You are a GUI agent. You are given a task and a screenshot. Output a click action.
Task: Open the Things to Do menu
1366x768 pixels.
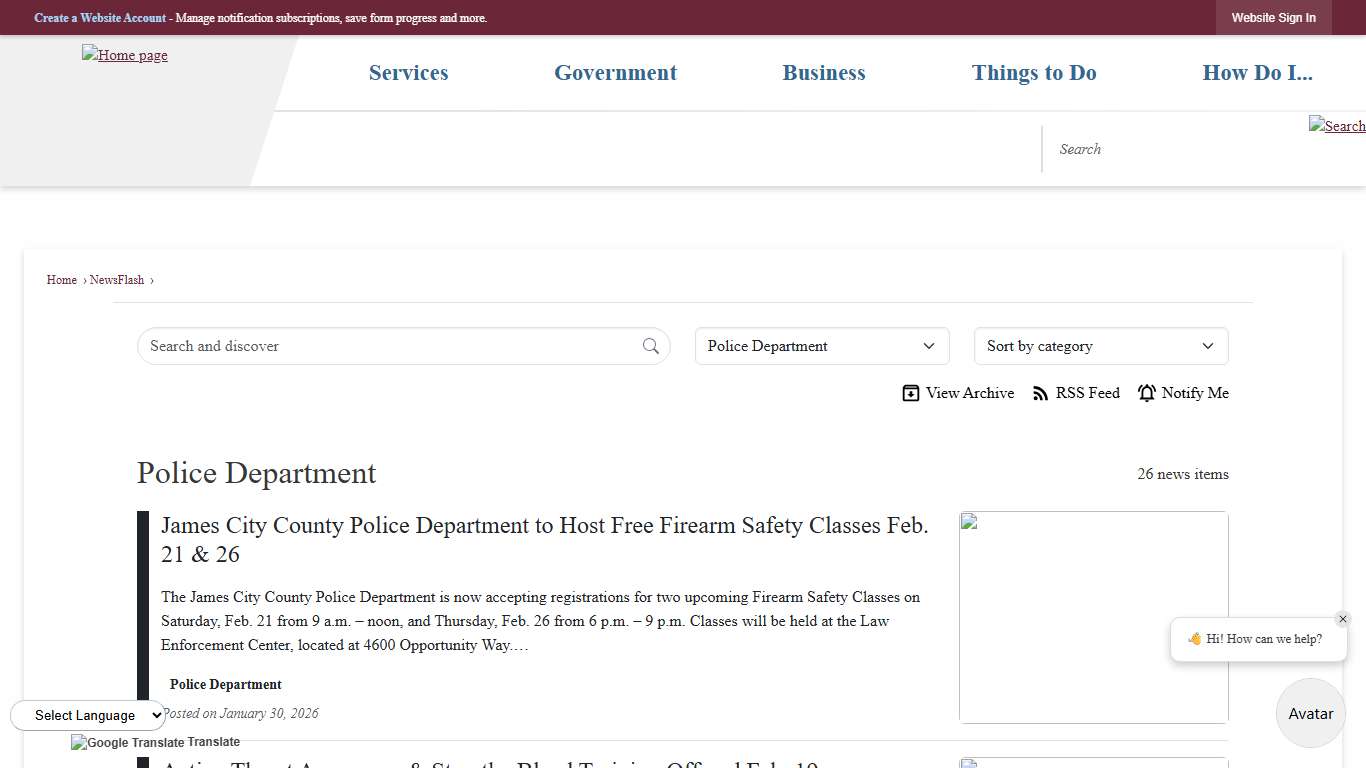pyautogui.click(x=1034, y=73)
